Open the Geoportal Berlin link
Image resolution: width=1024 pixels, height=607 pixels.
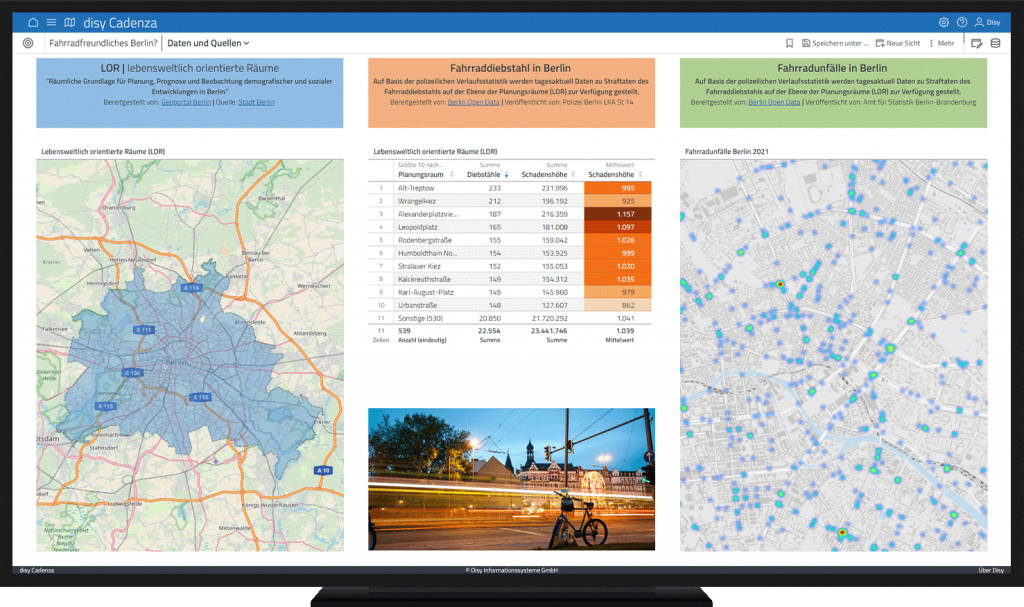point(187,102)
